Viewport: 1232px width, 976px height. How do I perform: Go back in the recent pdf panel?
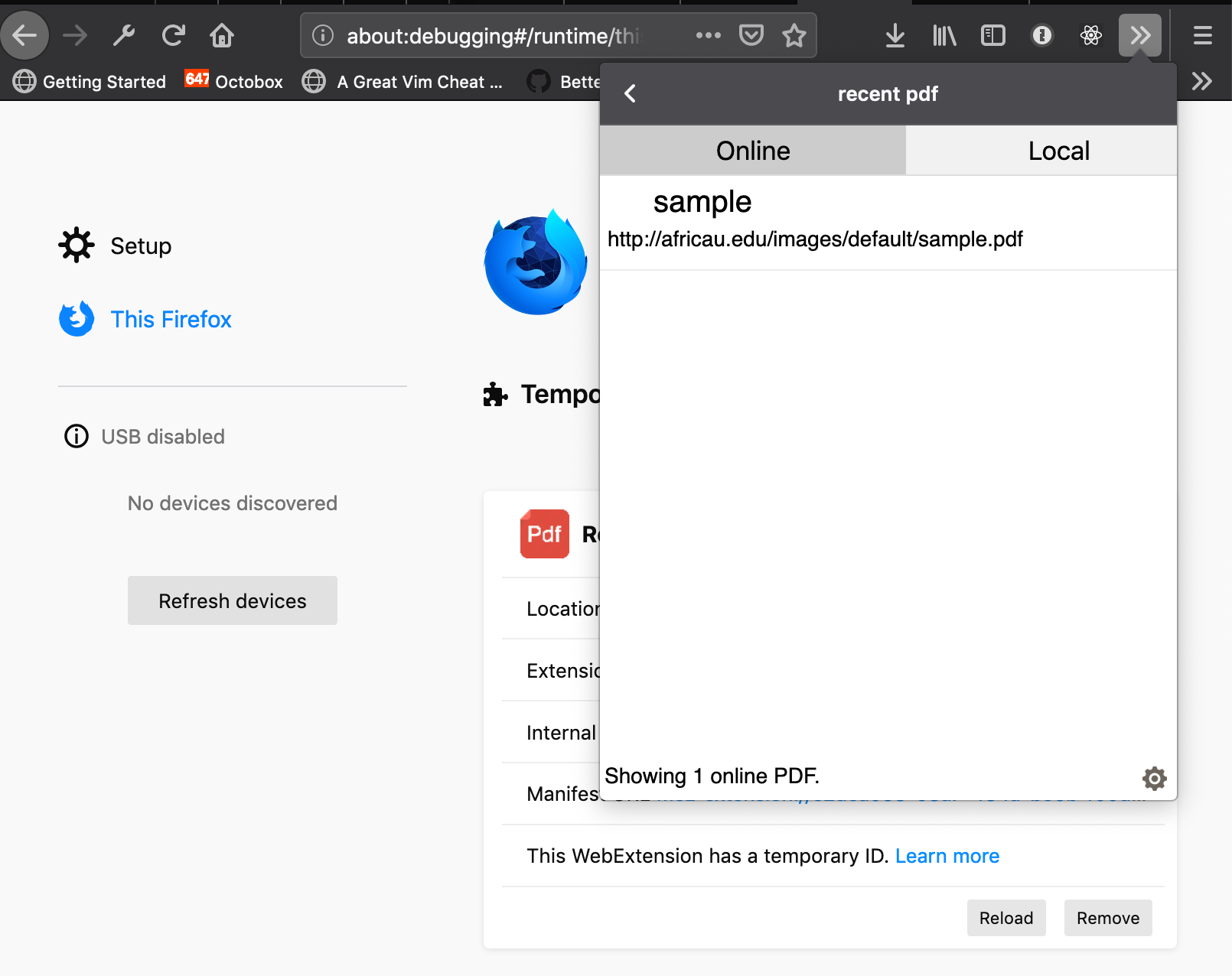630,94
